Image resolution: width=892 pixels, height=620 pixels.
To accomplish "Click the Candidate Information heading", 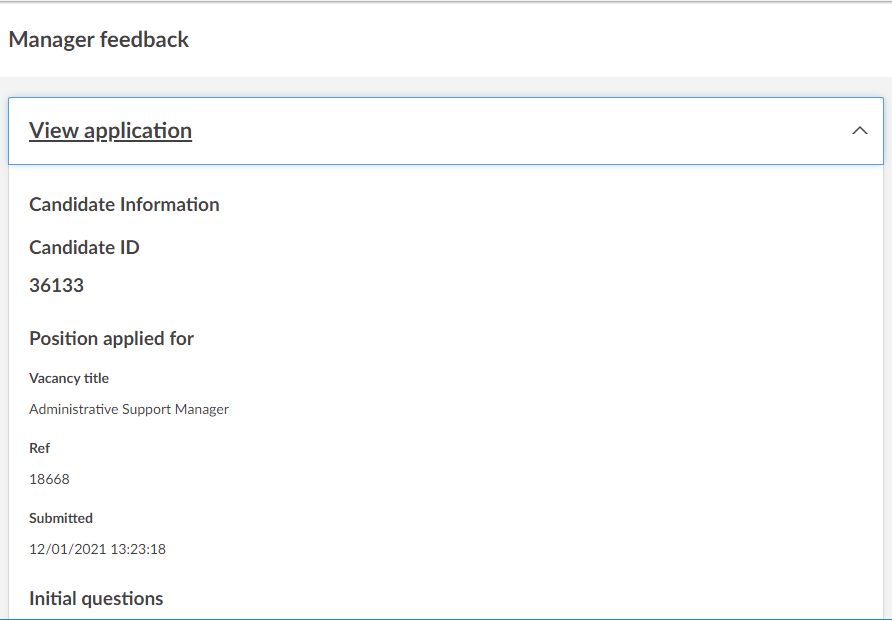I will pyautogui.click(x=124, y=205).
